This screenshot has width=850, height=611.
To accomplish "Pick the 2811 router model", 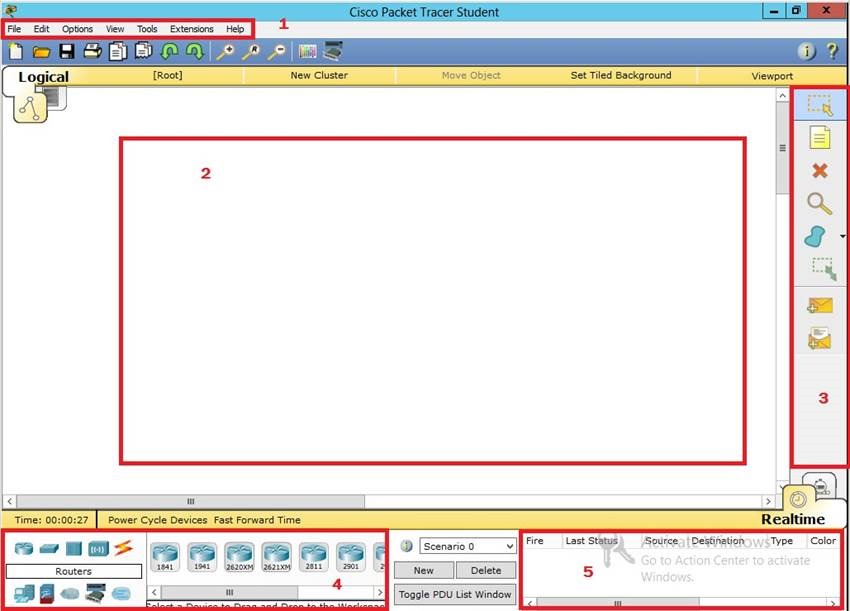I will click(314, 557).
